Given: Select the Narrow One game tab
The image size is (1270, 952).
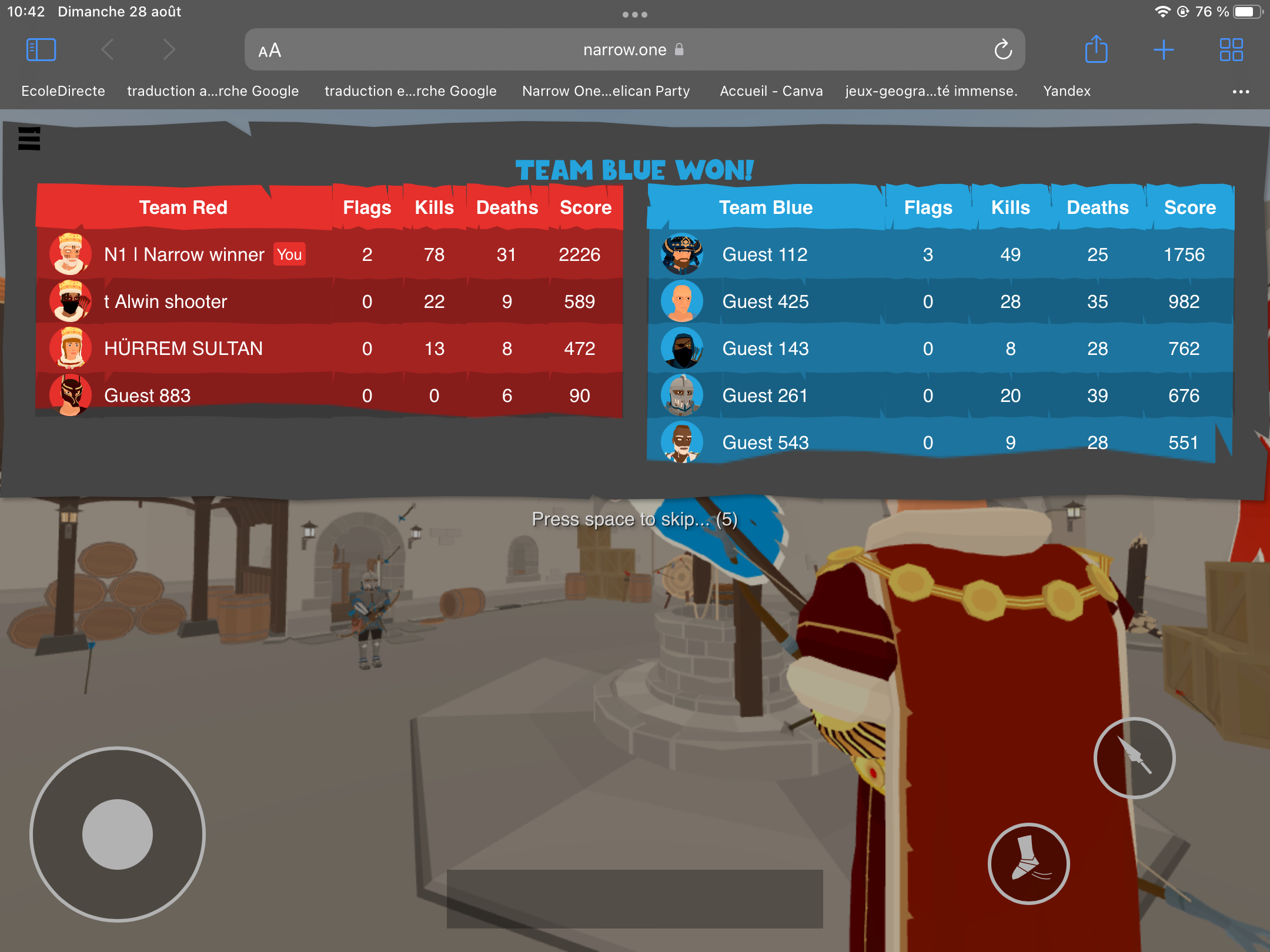Looking at the screenshot, I should coord(606,92).
